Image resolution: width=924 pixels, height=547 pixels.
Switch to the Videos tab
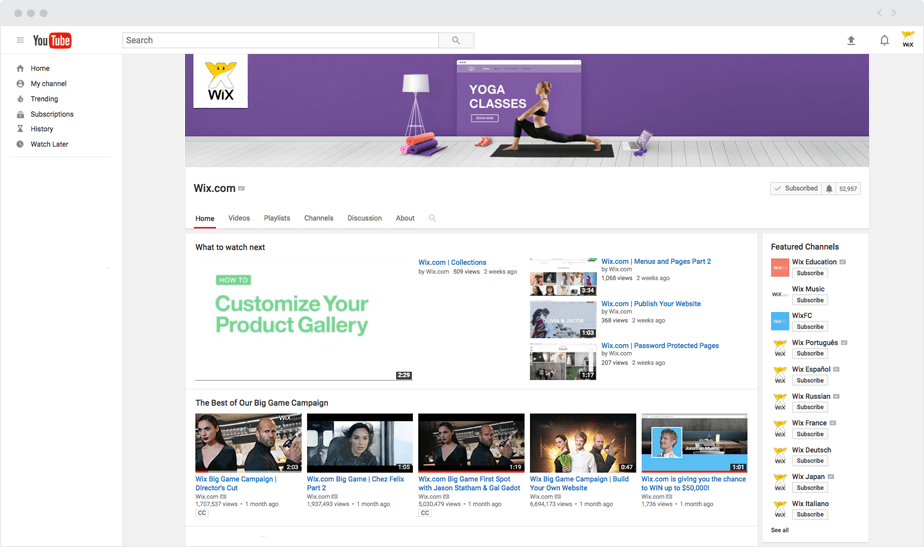239,218
